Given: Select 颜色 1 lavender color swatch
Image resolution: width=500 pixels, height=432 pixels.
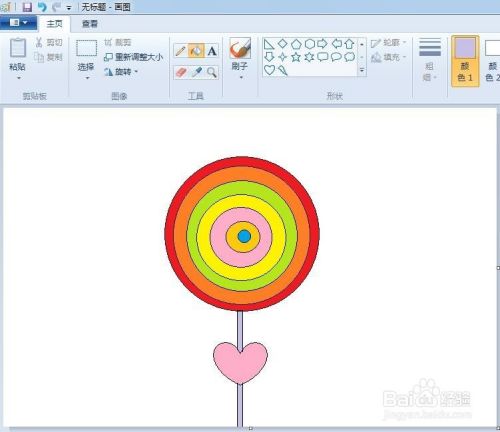Looking at the screenshot, I should click(x=465, y=61).
